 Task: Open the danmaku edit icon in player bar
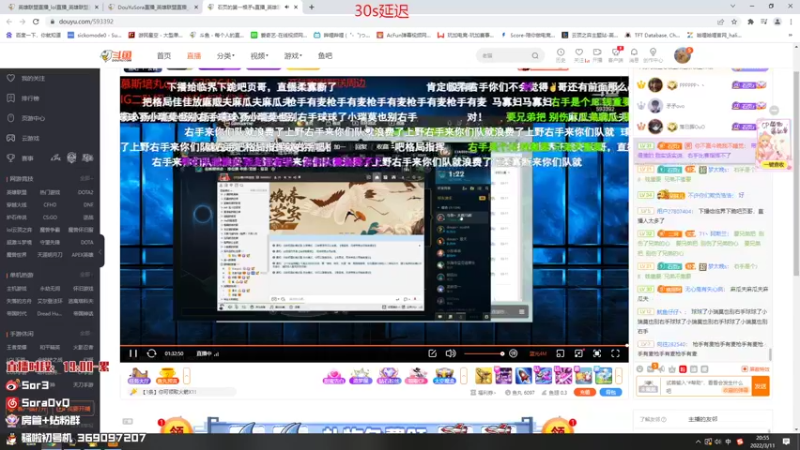point(432,353)
